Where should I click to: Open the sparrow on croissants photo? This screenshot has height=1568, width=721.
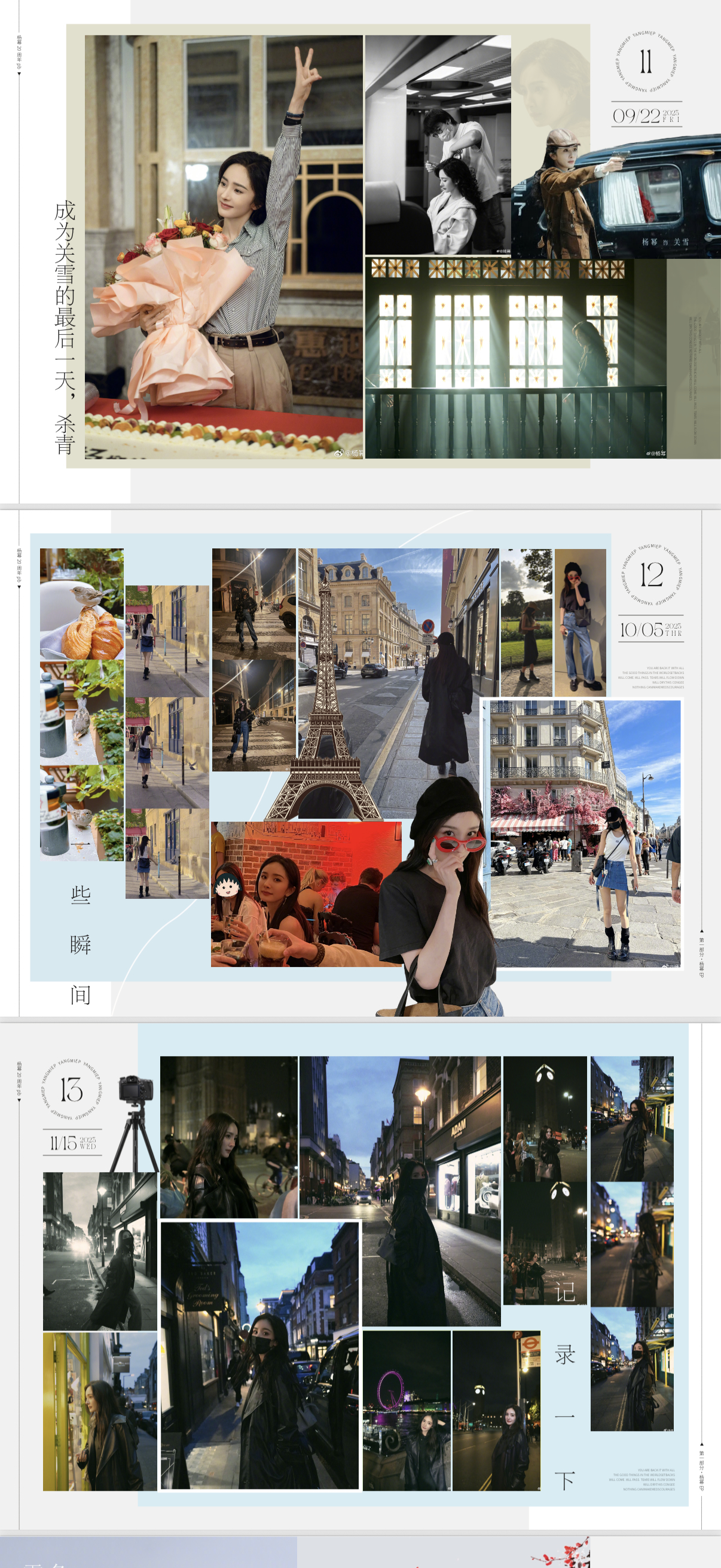pos(81,604)
